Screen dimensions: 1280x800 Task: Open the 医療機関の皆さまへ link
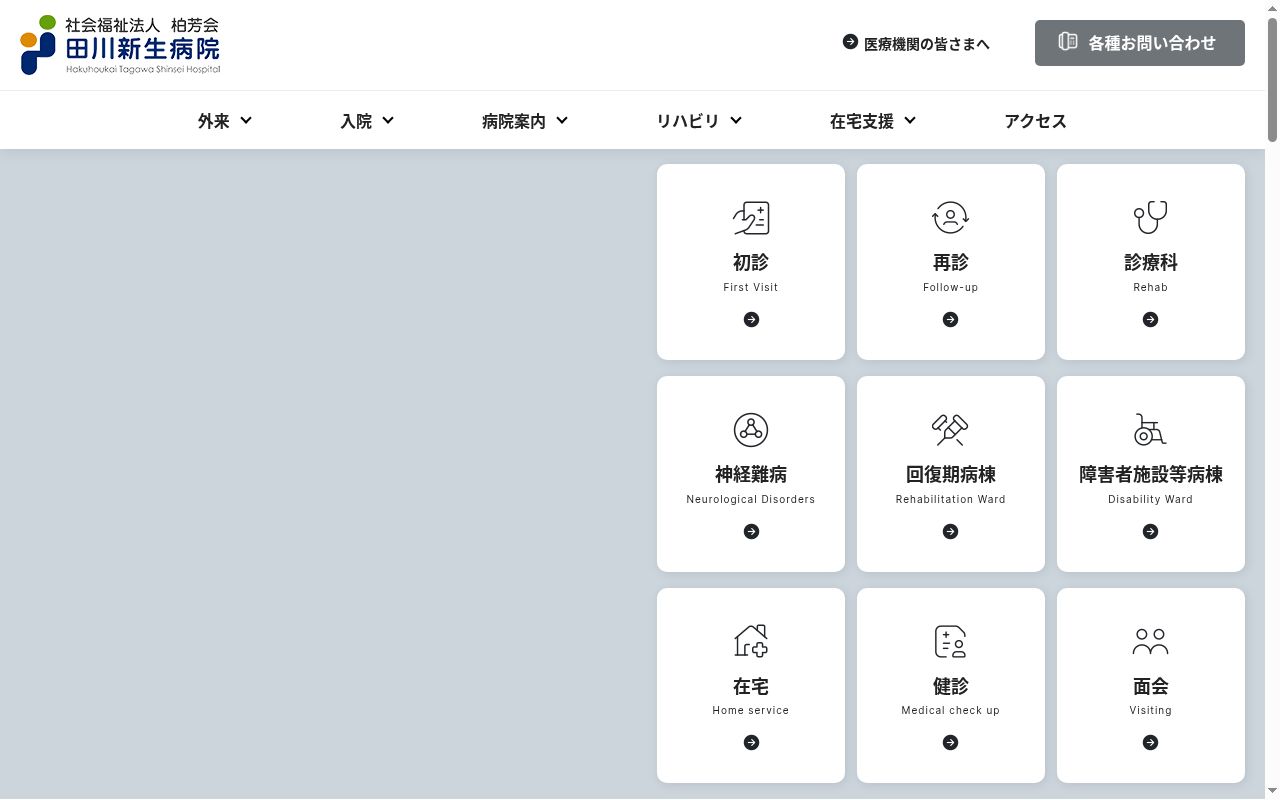(917, 43)
